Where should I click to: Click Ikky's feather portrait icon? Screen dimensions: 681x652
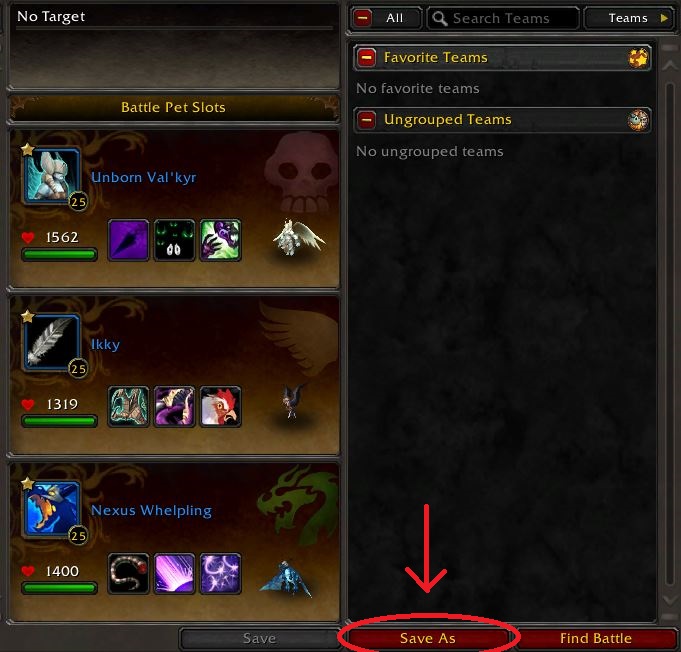coord(52,343)
